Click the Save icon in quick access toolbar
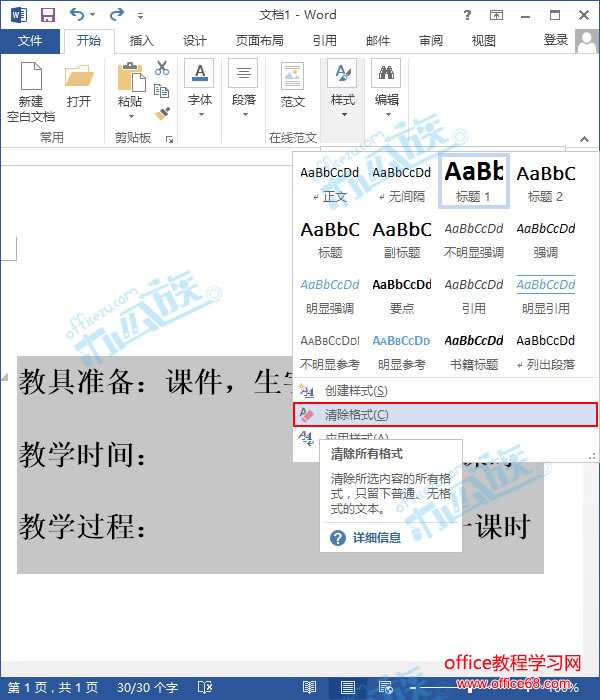The image size is (600, 700). point(48,15)
